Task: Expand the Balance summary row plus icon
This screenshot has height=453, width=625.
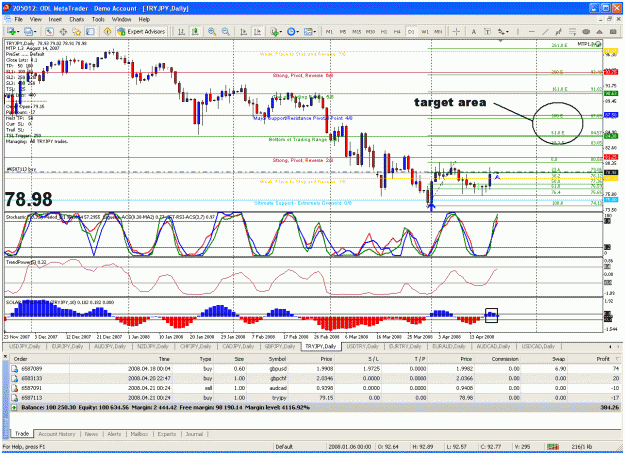Action: (14, 408)
